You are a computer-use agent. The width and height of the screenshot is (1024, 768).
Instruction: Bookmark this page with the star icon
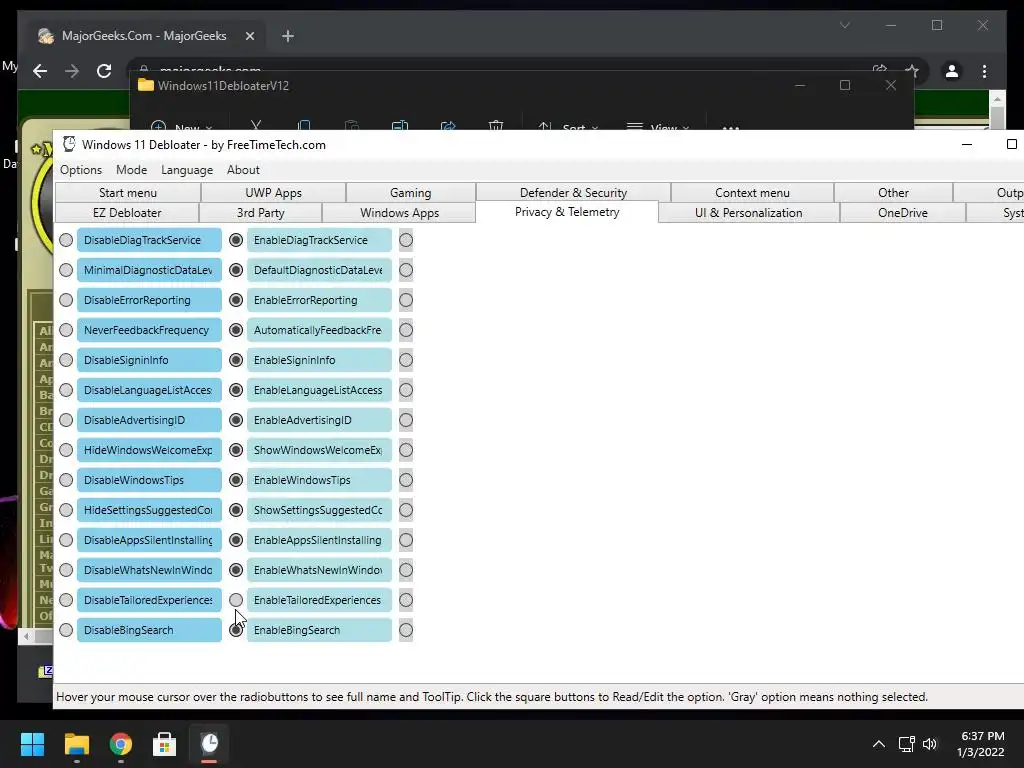[912, 70]
